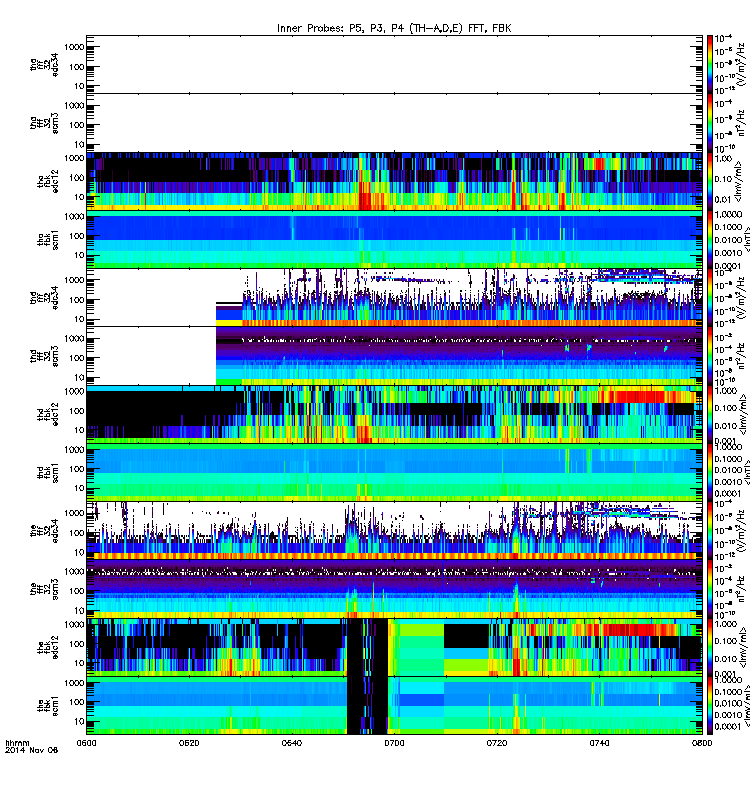
Task: Click the 'thd fbk edc12' panel label
Action: 48,414
